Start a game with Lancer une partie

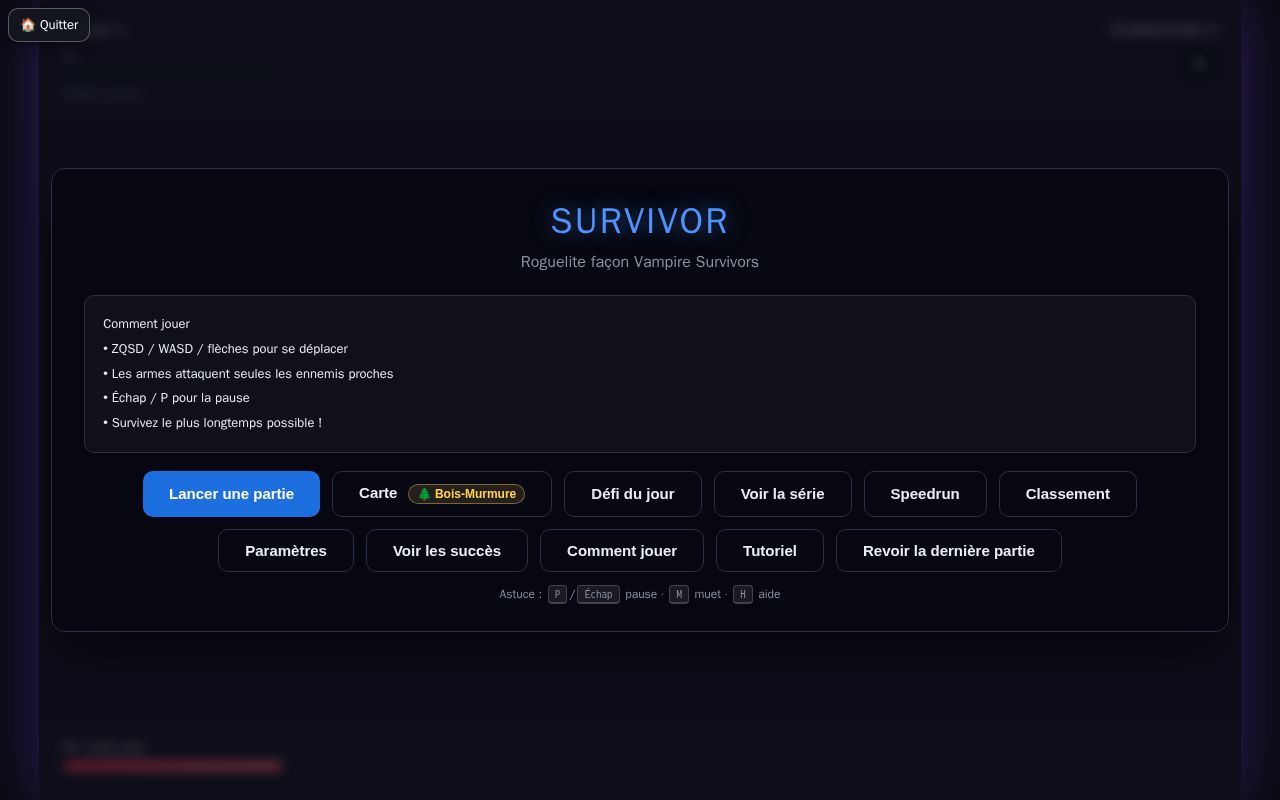[x=231, y=494]
